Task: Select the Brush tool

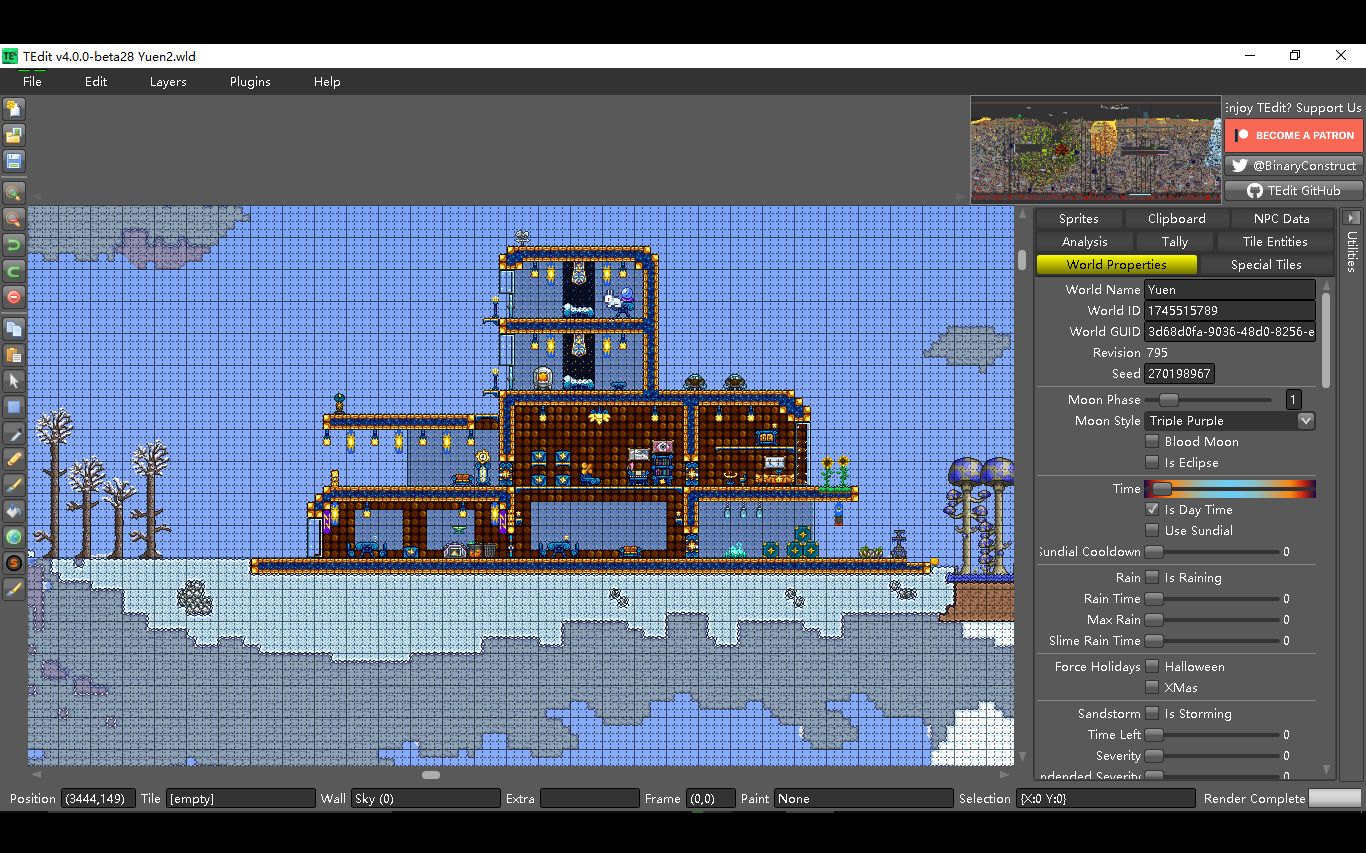Action: coord(14,485)
